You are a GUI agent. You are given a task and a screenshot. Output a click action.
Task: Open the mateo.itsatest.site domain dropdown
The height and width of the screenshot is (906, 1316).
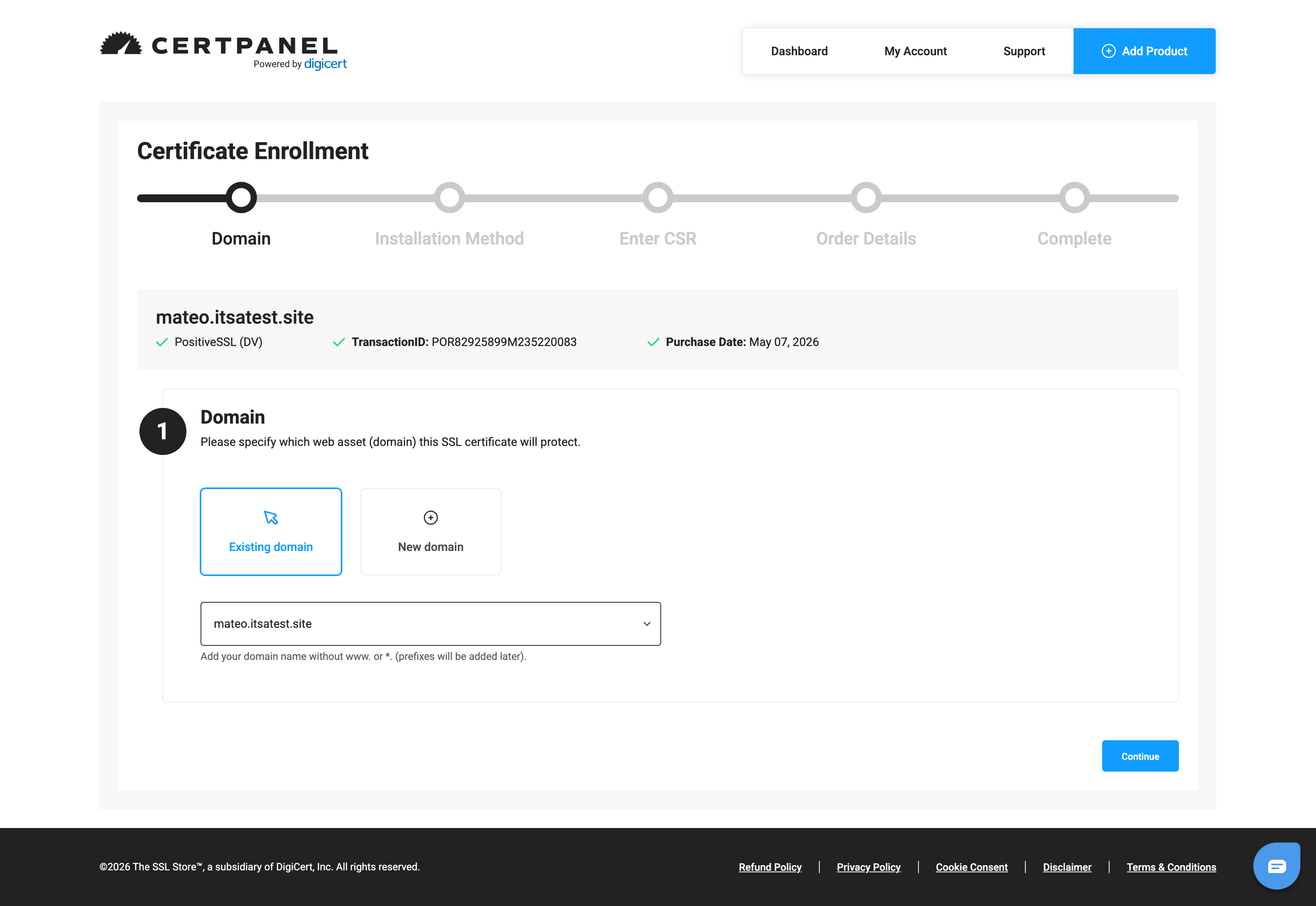click(430, 624)
